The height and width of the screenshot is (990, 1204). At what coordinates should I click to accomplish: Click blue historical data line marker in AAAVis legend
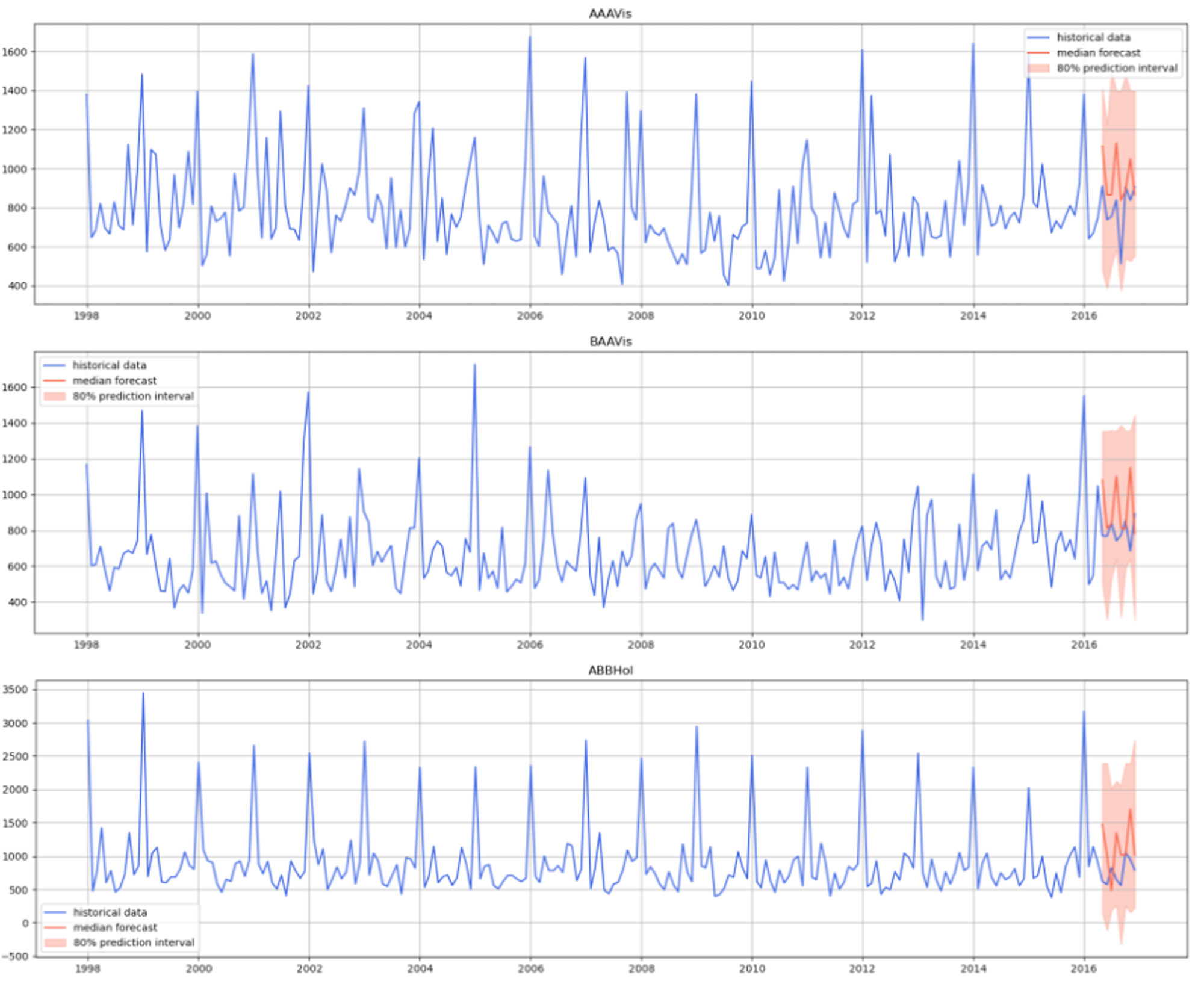pyautogui.click(x=1038, y=37)
